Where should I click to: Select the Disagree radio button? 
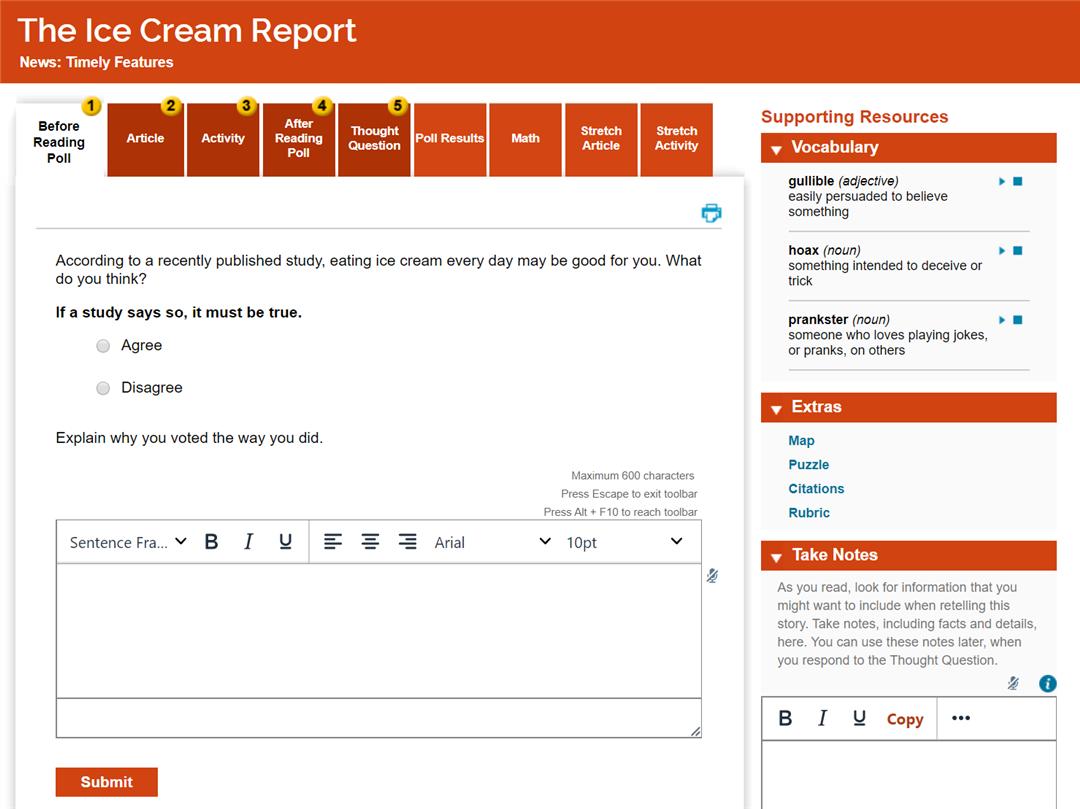point(103,388)
